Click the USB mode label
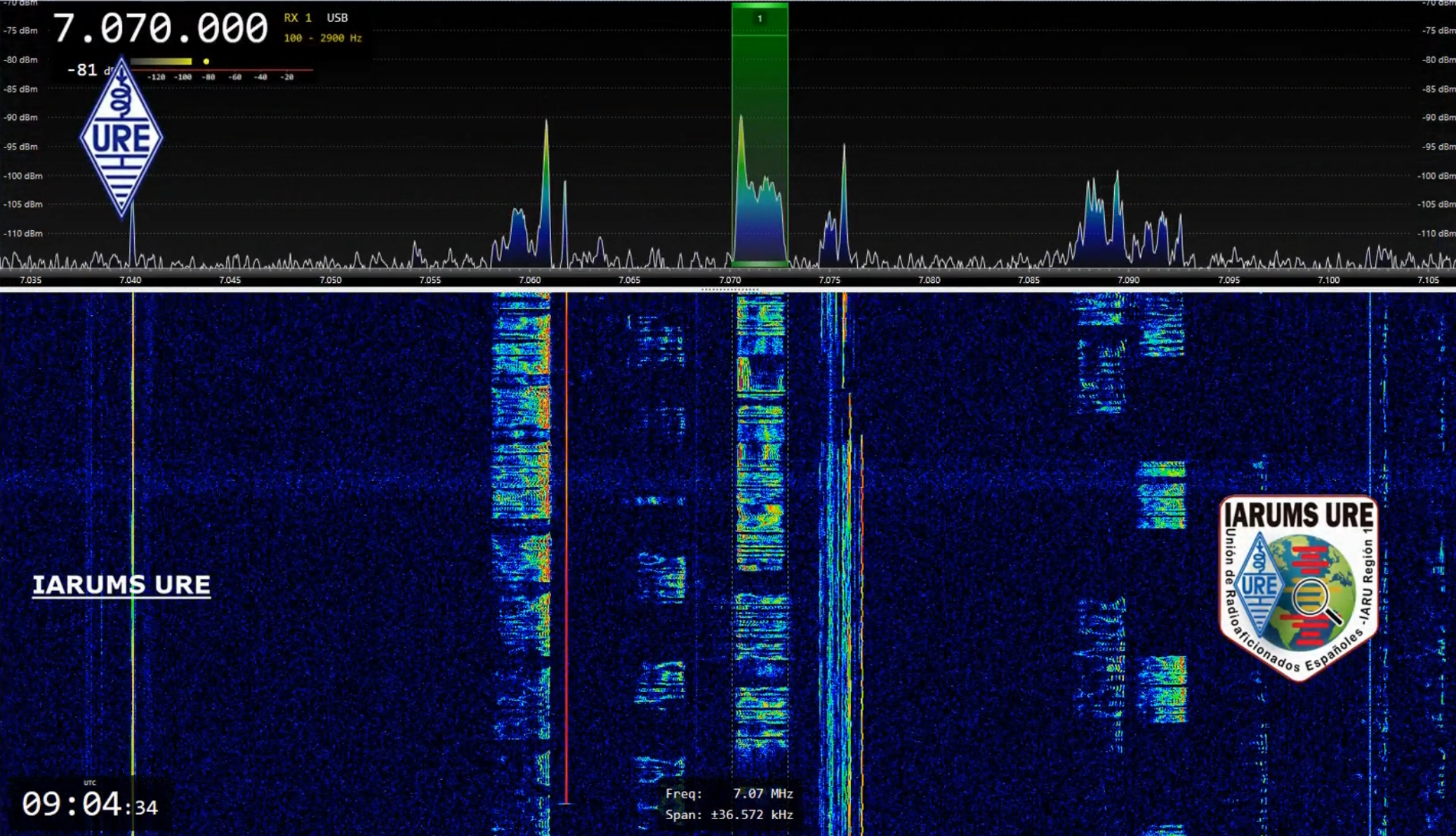 337,18
